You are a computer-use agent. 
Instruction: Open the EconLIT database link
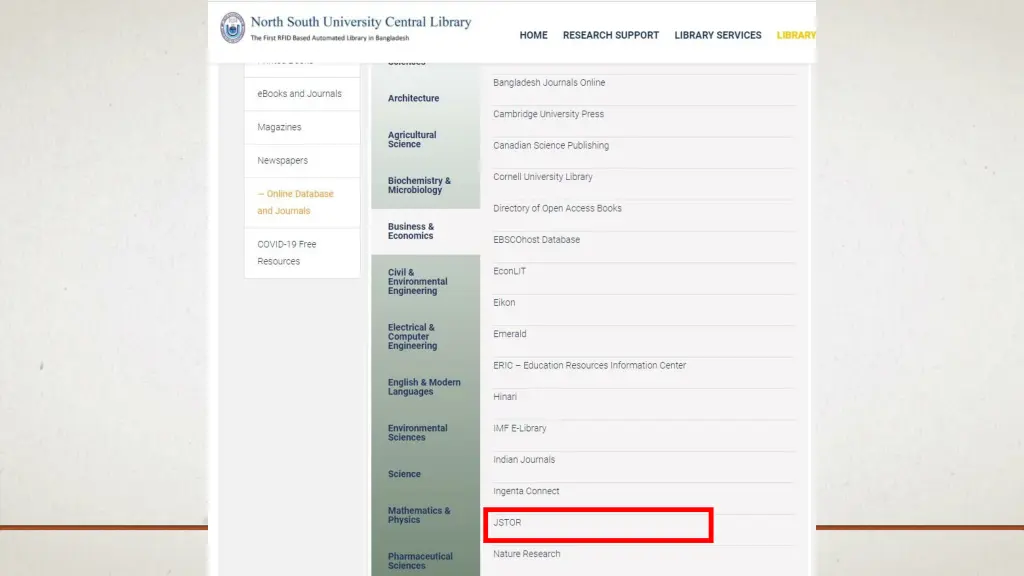(509, 271)
